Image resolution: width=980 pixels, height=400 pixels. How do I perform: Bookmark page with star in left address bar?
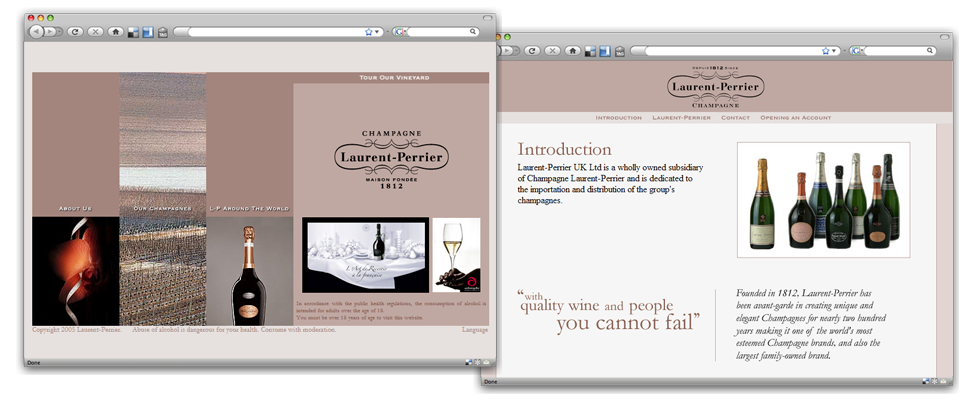coord(368,32)
